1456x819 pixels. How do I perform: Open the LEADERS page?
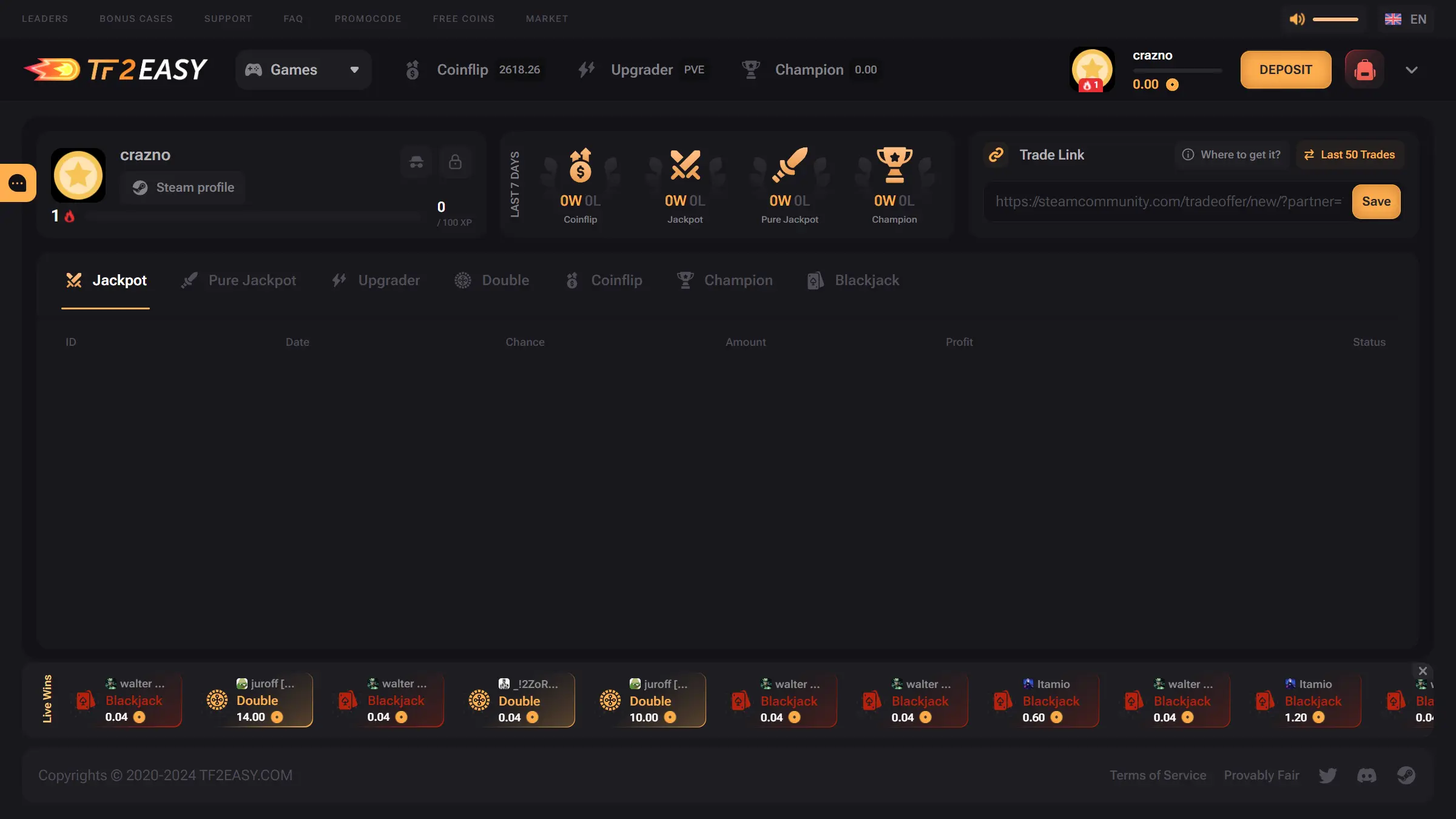(x=45, y=19)
